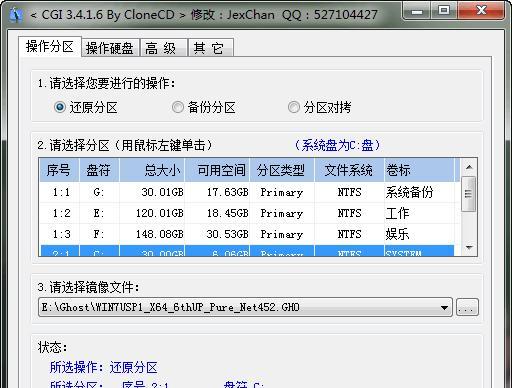
Task: Select partition 1:3 F: 娱乐 row
Action: coord(247,234)
